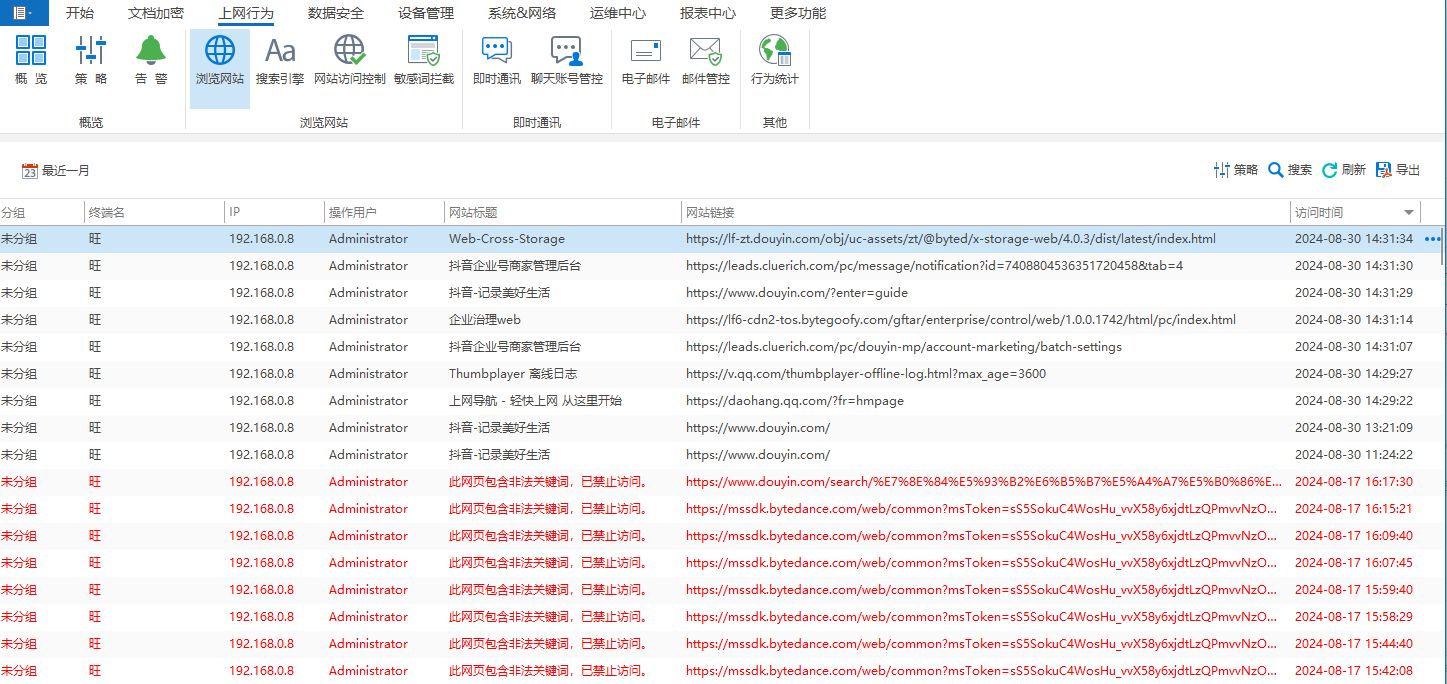Sort by the 分组 column header
1447x684 pixels.
click(x=42, y=213)
